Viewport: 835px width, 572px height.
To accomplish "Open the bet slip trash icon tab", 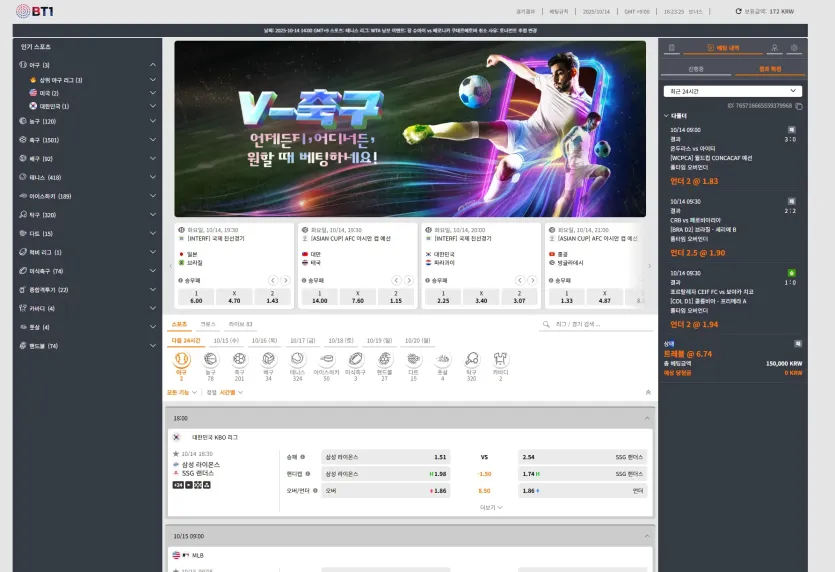I will tap(672, 48).
